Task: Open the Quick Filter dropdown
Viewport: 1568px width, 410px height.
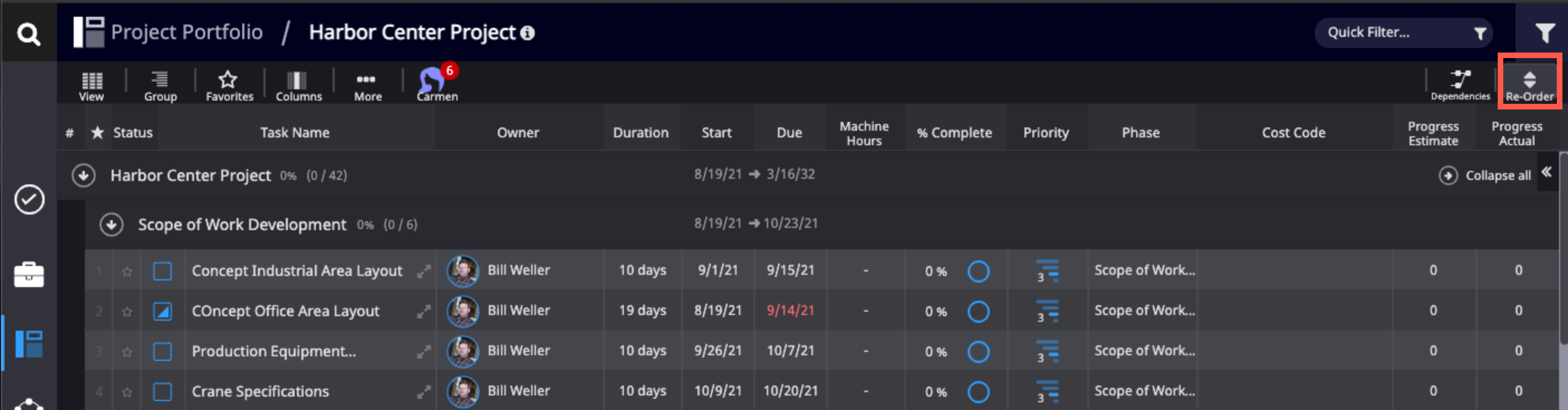Action: click(x=1402, y=33)
